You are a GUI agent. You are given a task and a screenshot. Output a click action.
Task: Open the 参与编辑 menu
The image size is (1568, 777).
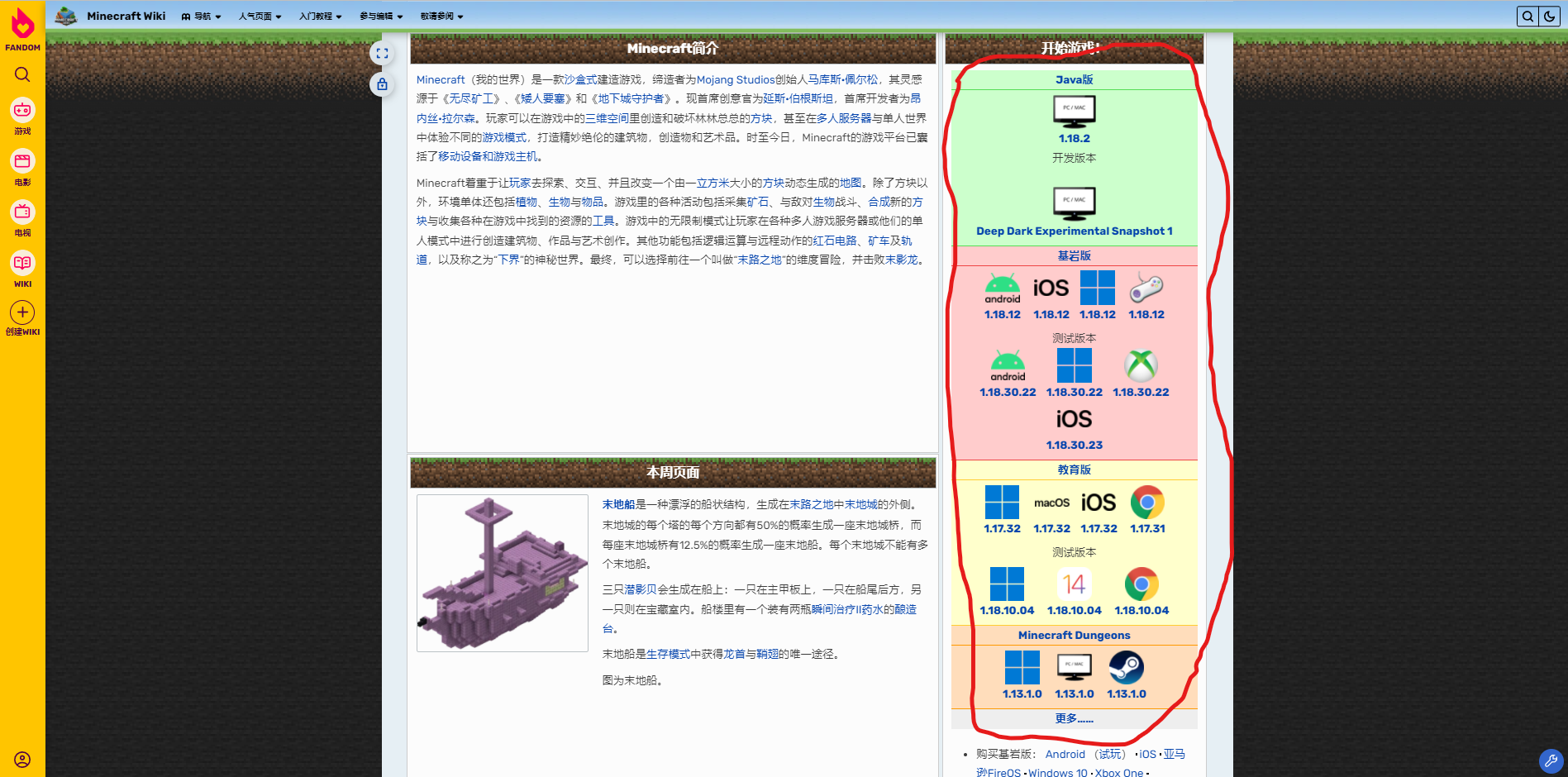pos(381,17)
